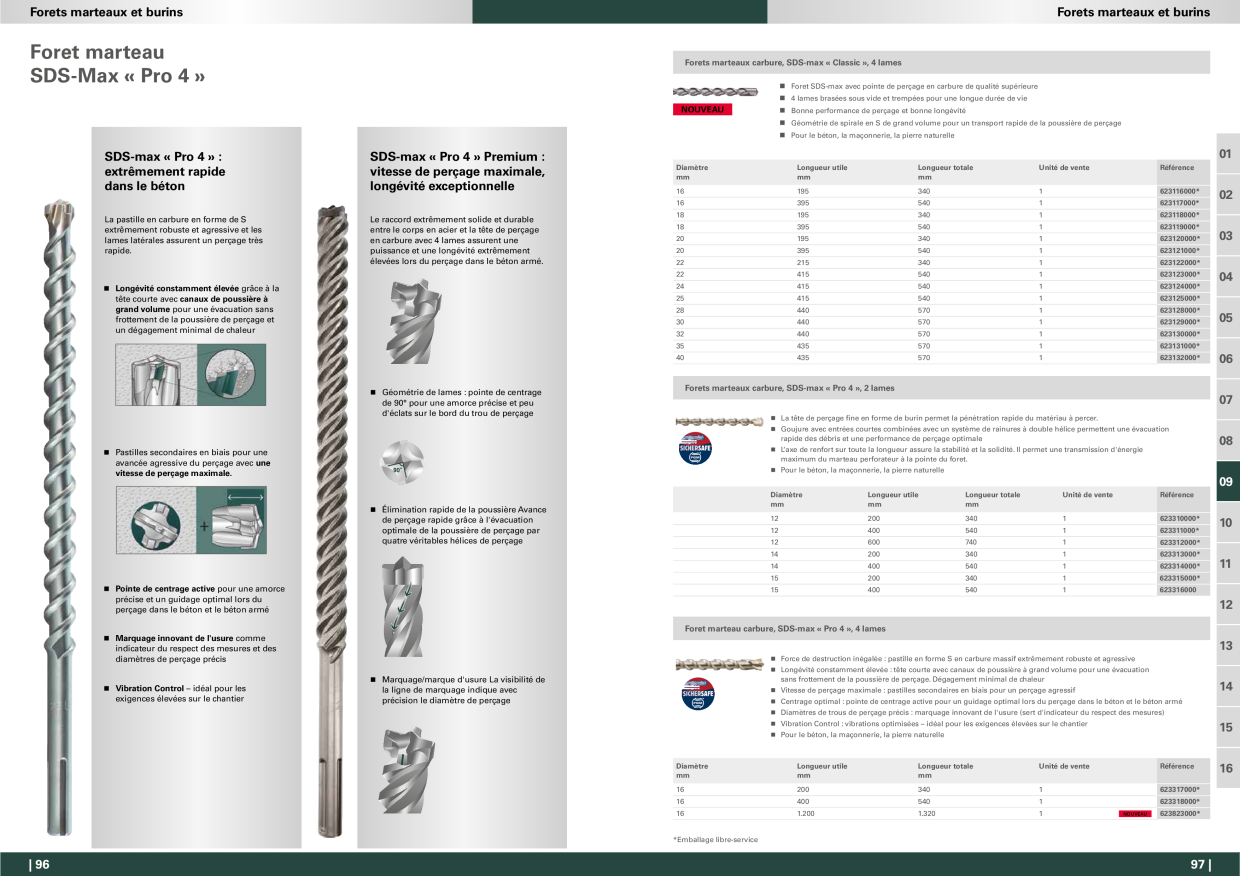This screenshot has width=1240, height=876.
Task: Click section title 'Foret marteau carbure, SDS-max « Pro 4 », 4 lames'
Action: coord(785,629)
